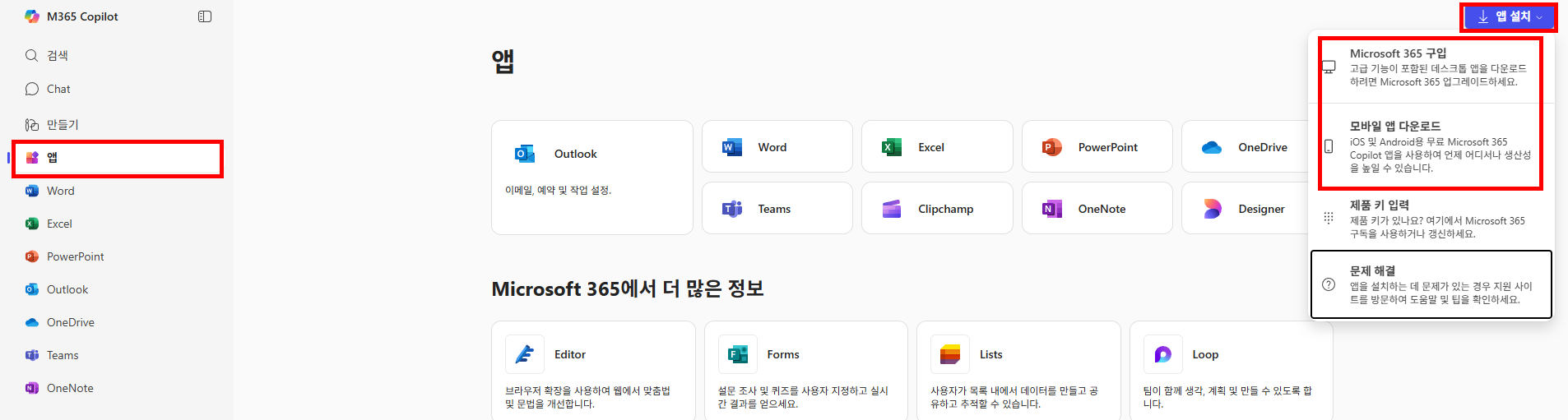Click the Excel icon in the app grid
This screenshot has height=420, width=1568.
click(x=891, y=147)
